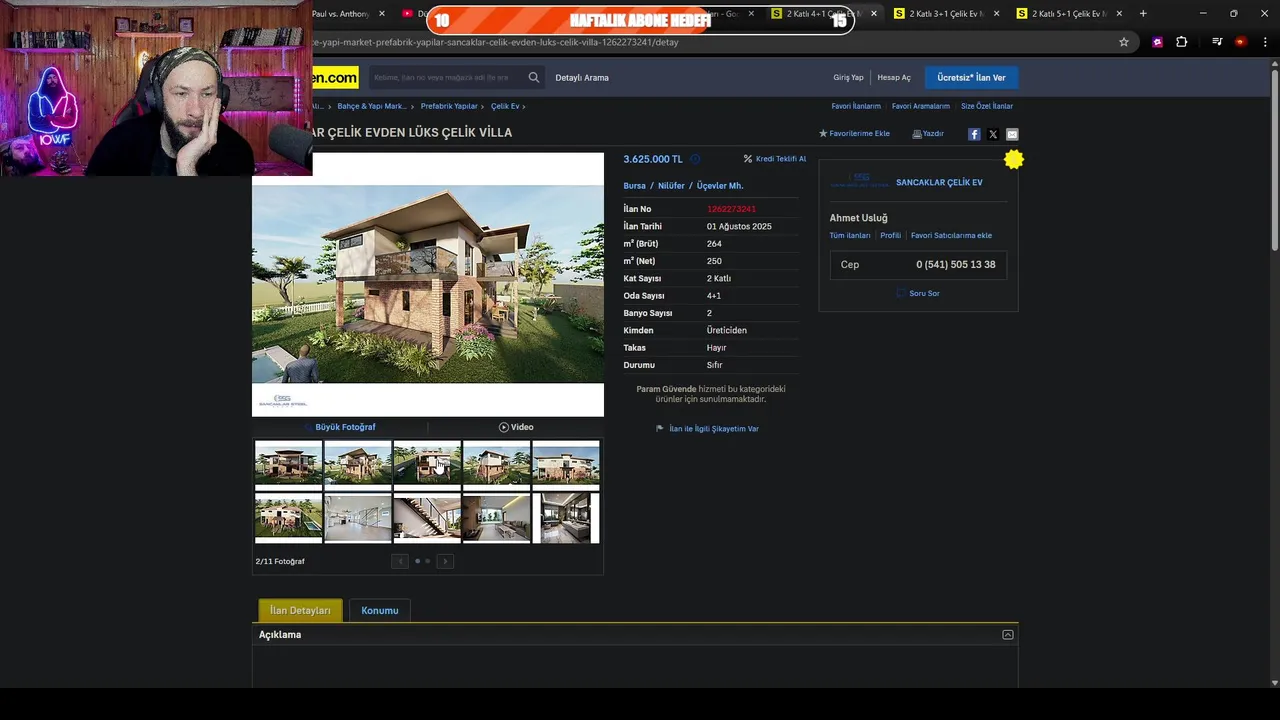Click Bahçe & Yapı Market breadcrumb
Image resolution: width=1280 pixels, height=720 pixels.
[372, 106]
